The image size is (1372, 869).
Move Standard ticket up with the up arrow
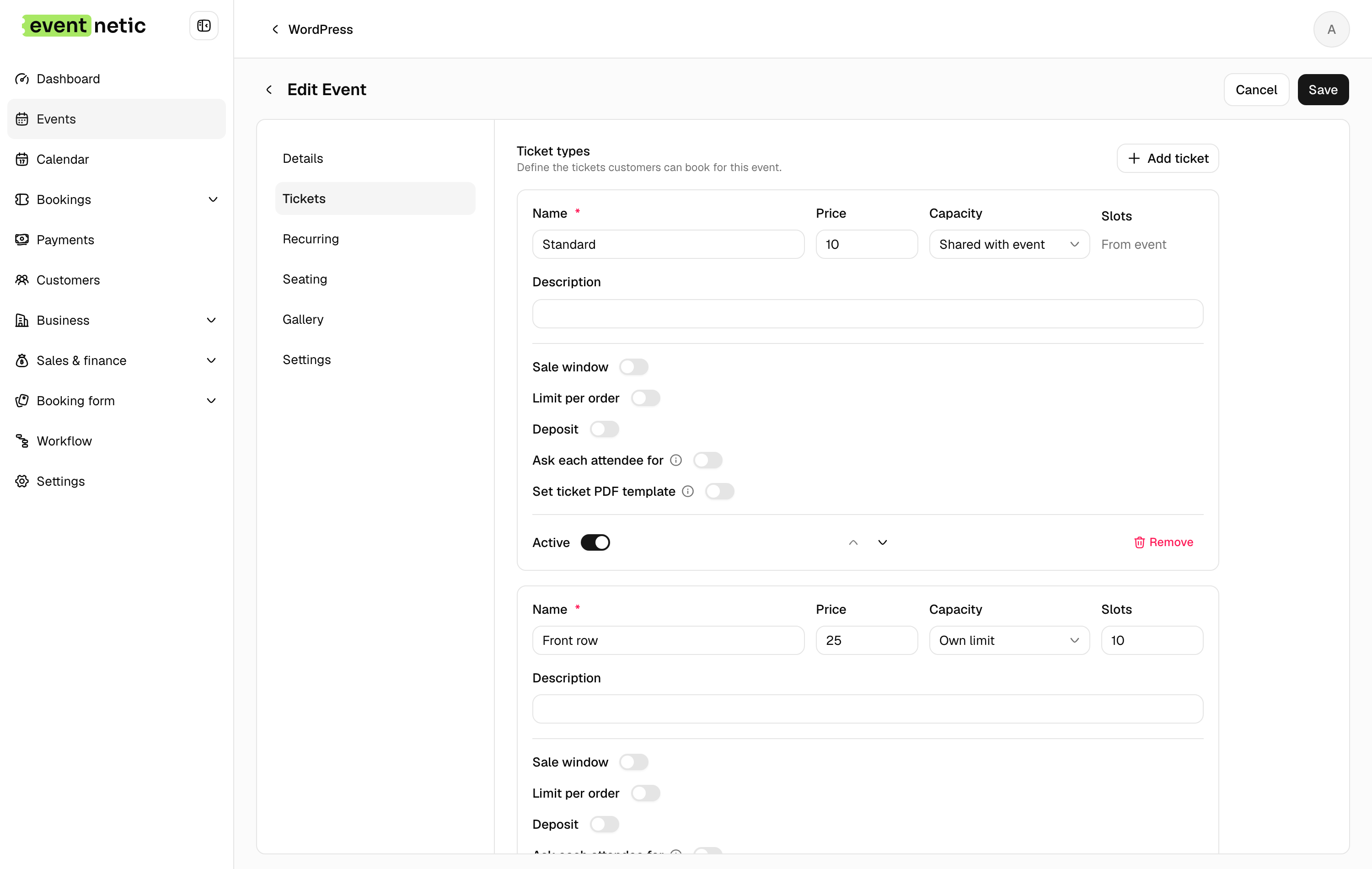point(853,542)
